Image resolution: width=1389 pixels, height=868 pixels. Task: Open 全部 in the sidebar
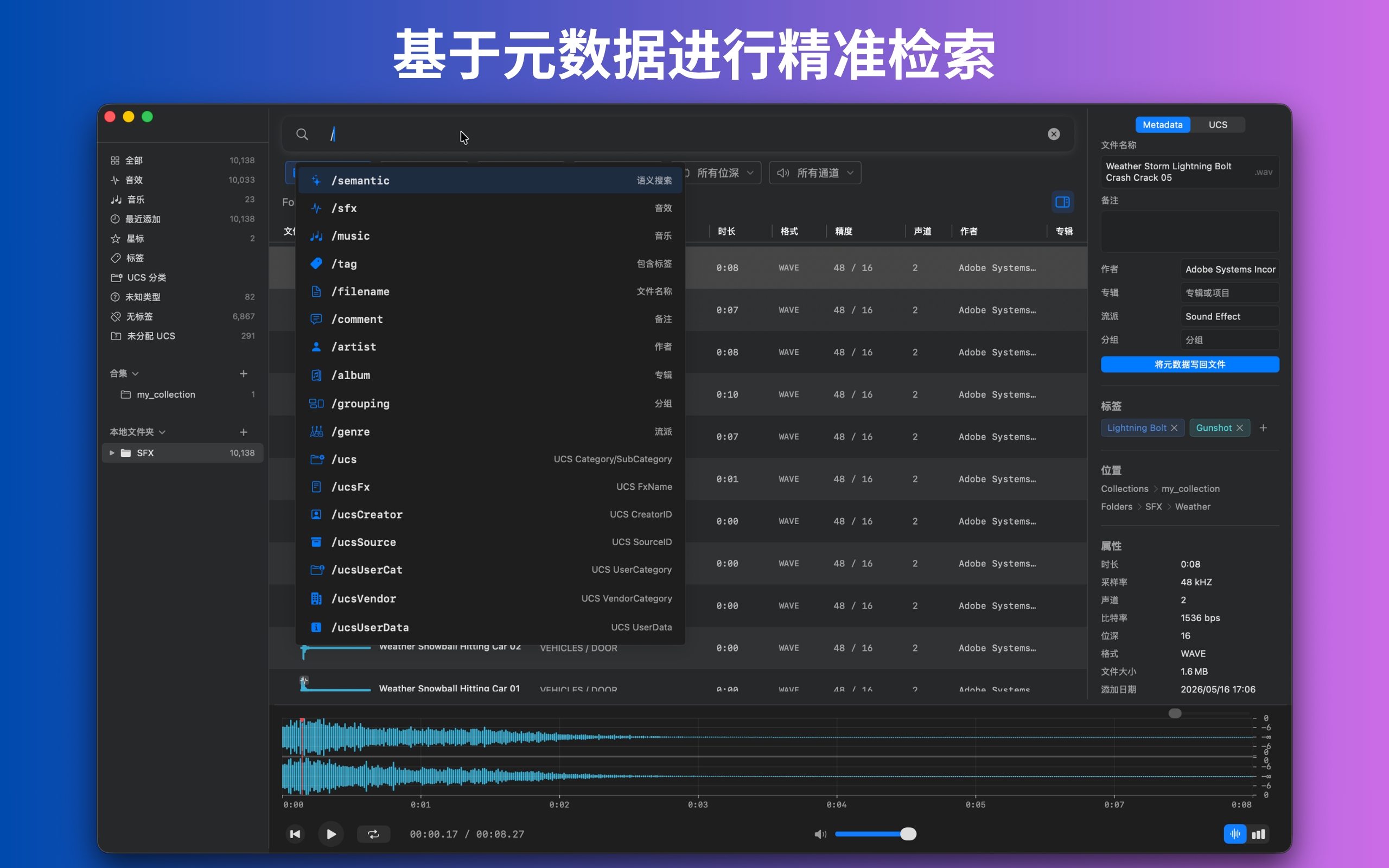182,160
